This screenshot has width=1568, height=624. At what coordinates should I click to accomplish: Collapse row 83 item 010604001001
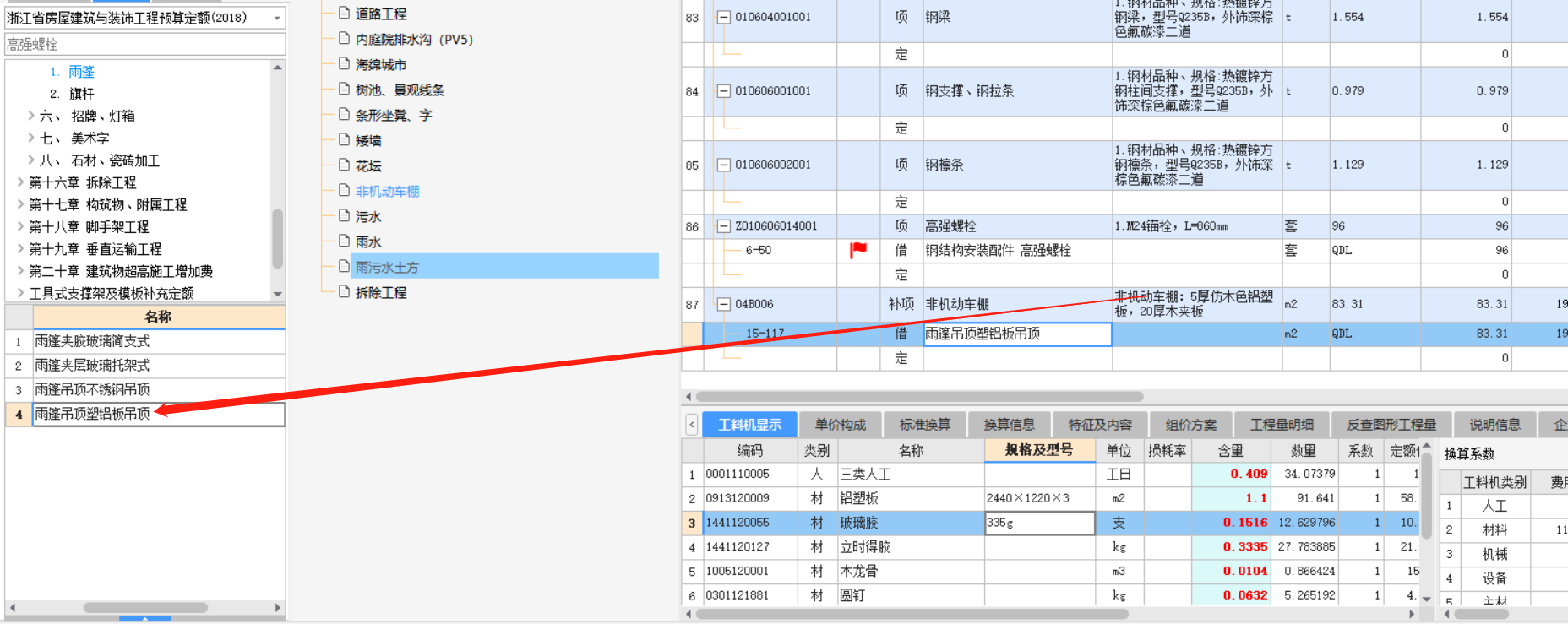pyautogui.click(x=723, y=17)
